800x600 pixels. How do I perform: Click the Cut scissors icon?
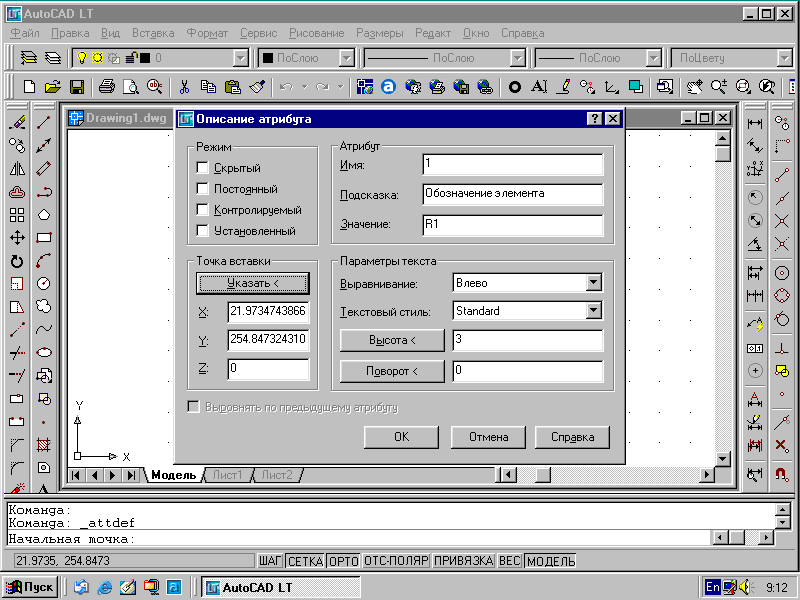coord(184,87)
